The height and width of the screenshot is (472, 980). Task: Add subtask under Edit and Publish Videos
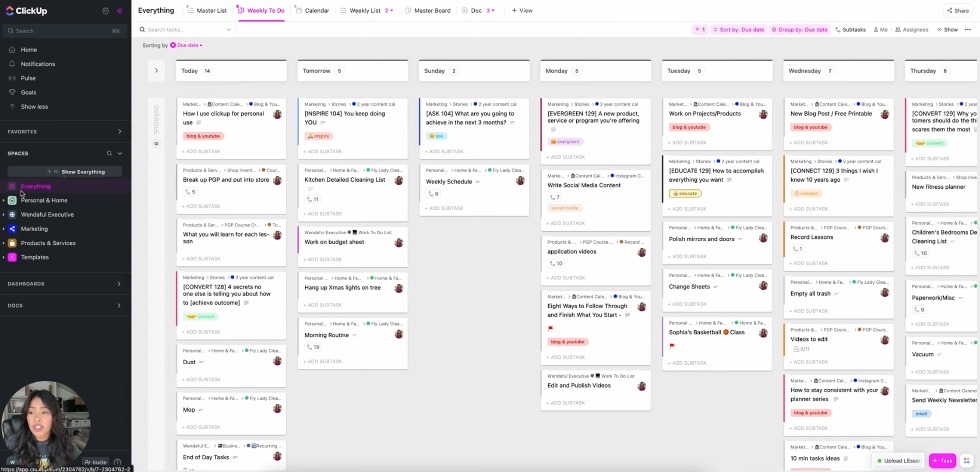click(x=566, y=403)
